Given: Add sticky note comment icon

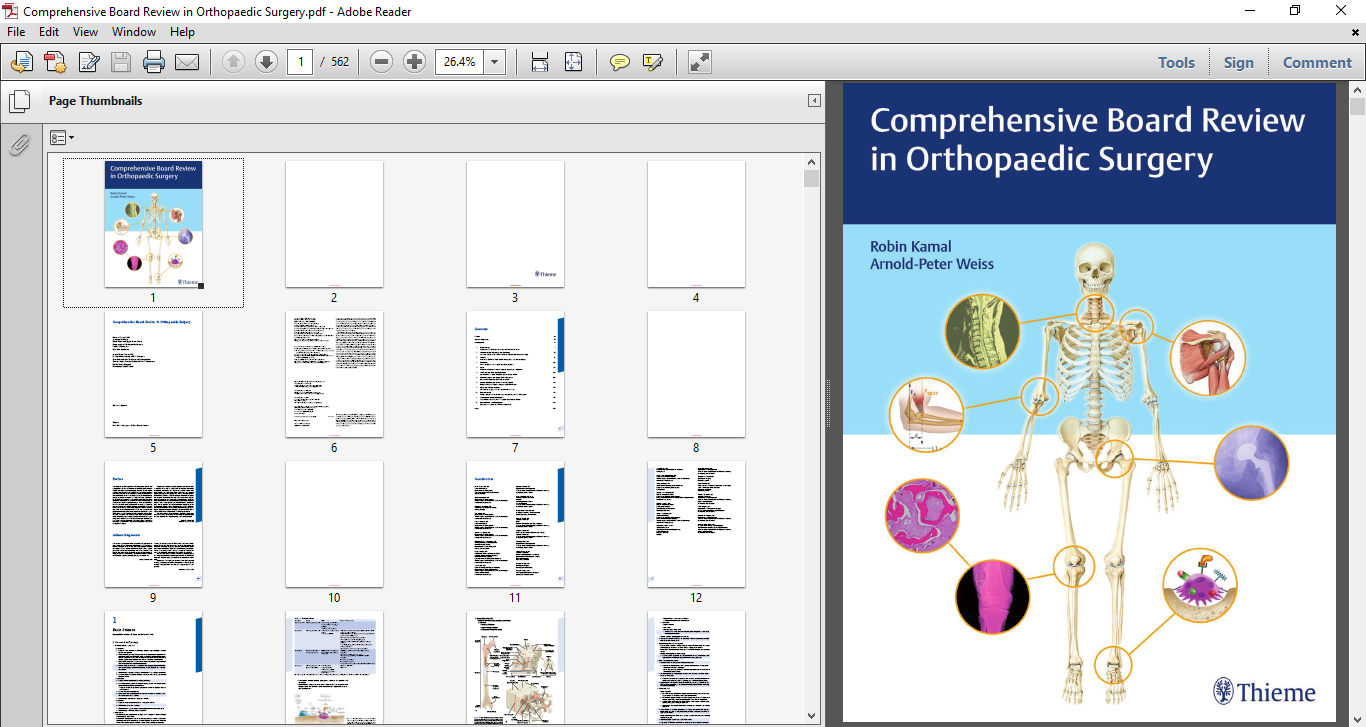Looking at the screenshot, I should pyautogui.click(x=620, y=62).
